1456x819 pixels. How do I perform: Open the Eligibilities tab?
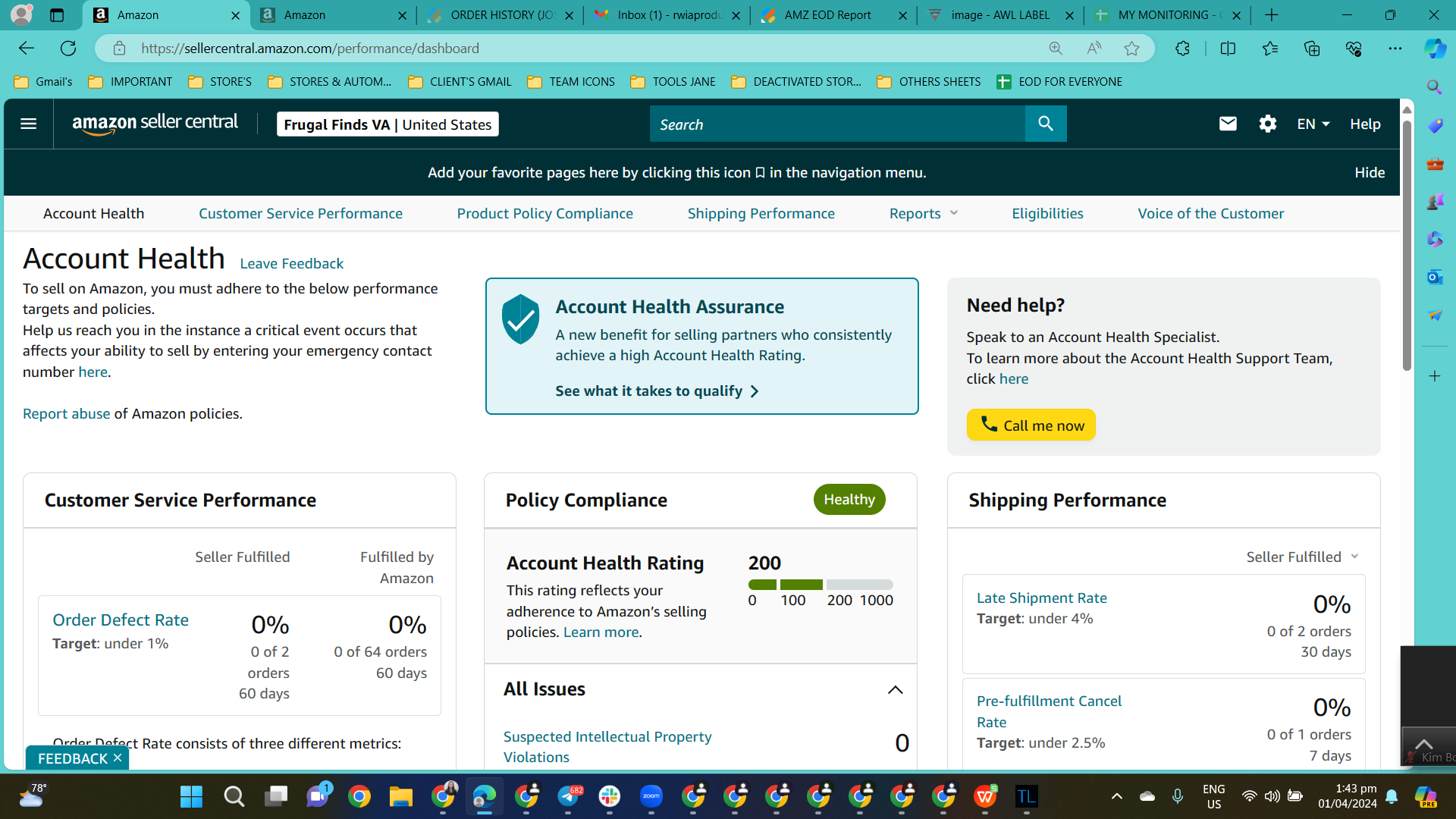pos(1047,214)
